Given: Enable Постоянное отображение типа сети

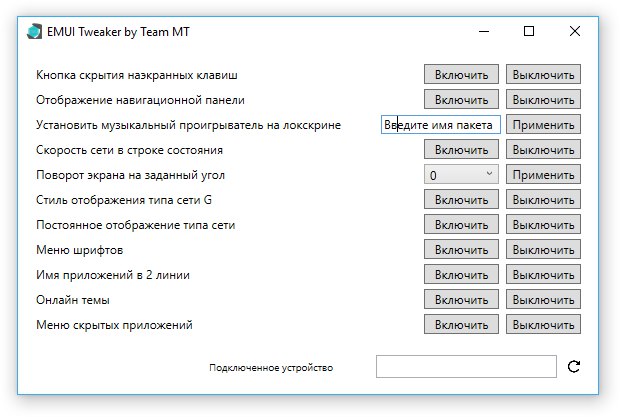Looking at the screenshot, I should pyautogui.click(x=461, y=225).
